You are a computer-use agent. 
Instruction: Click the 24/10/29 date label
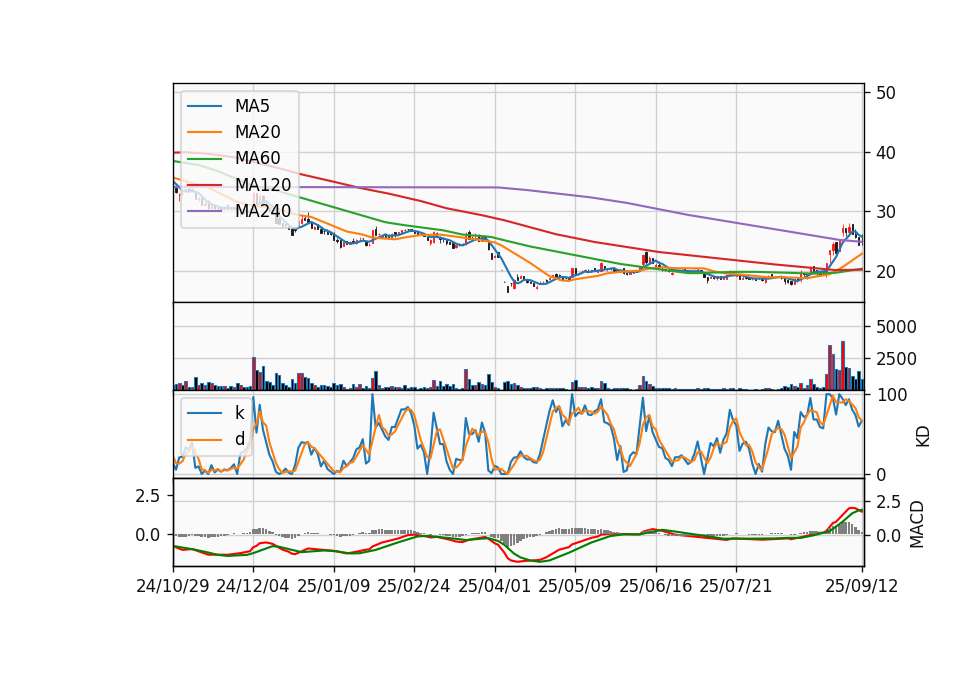coord(173,586)
